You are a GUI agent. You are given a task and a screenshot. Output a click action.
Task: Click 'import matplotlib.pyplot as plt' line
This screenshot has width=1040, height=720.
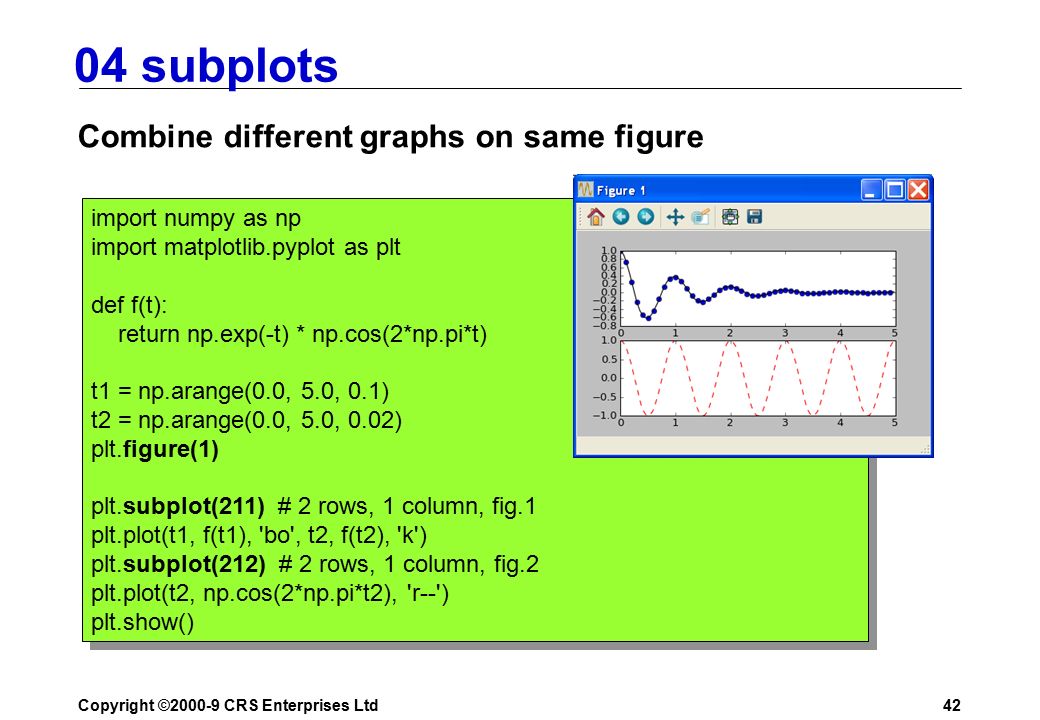click(x=245, y=247)
